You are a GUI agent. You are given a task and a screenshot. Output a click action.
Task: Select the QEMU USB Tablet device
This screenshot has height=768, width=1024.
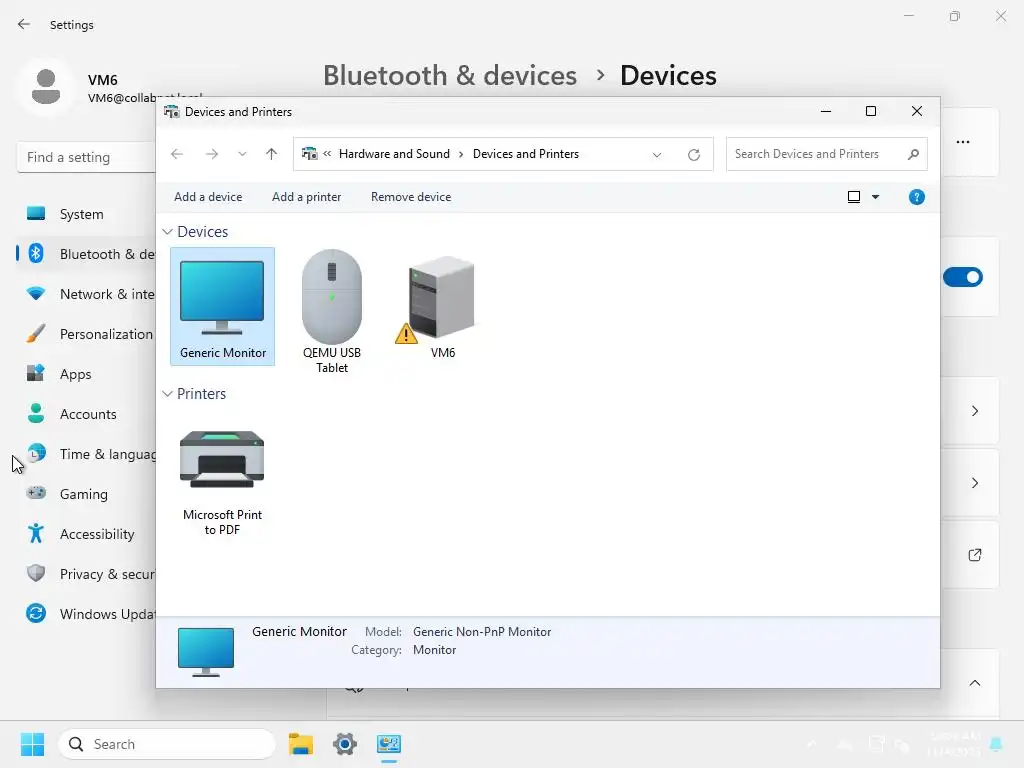click(x=332, y=311)
